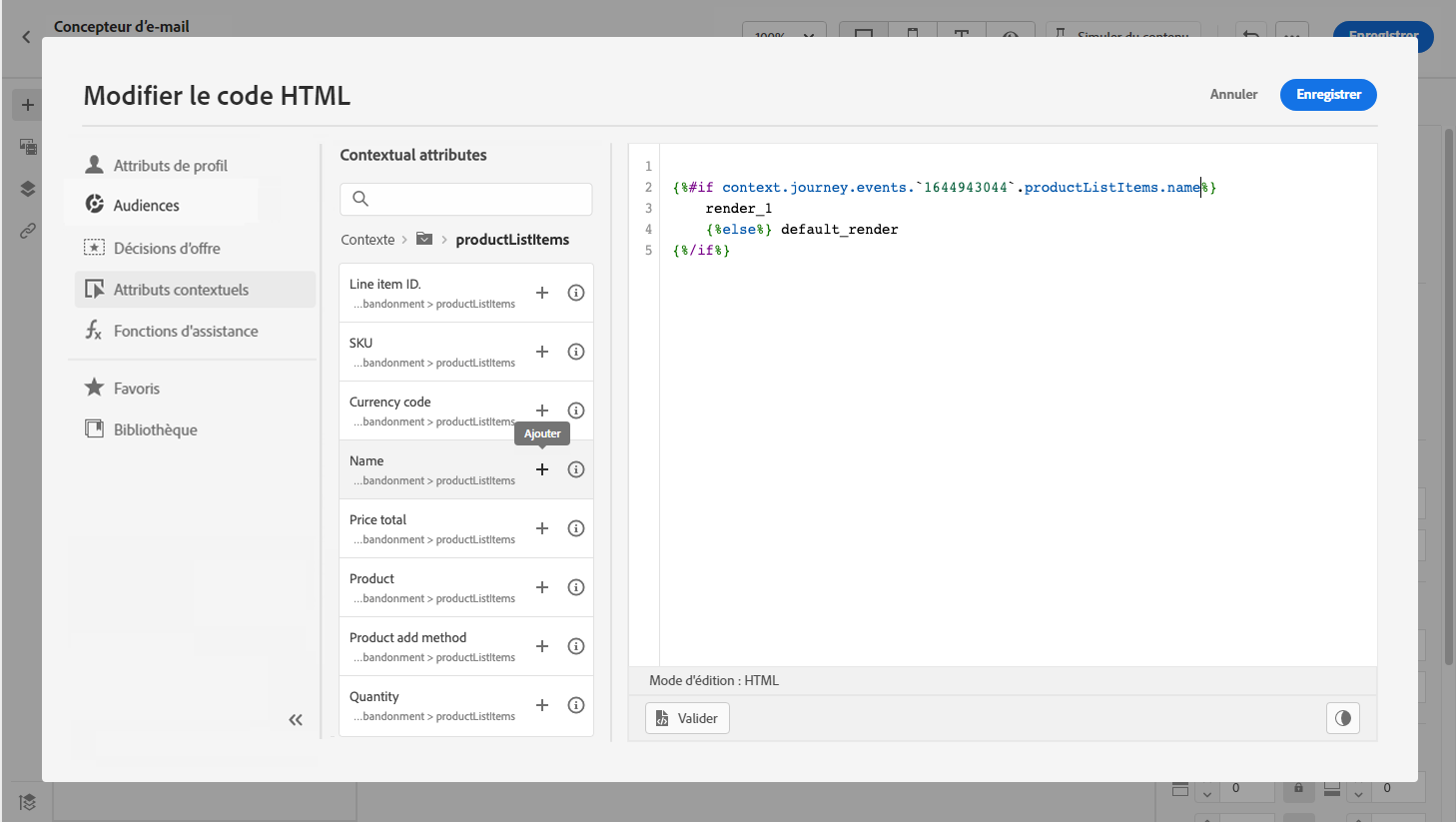Image resolution: width=1456 pixels, height=822 pixels.
Task: Click Annuler to discard changes
Action: [1233, 94]
